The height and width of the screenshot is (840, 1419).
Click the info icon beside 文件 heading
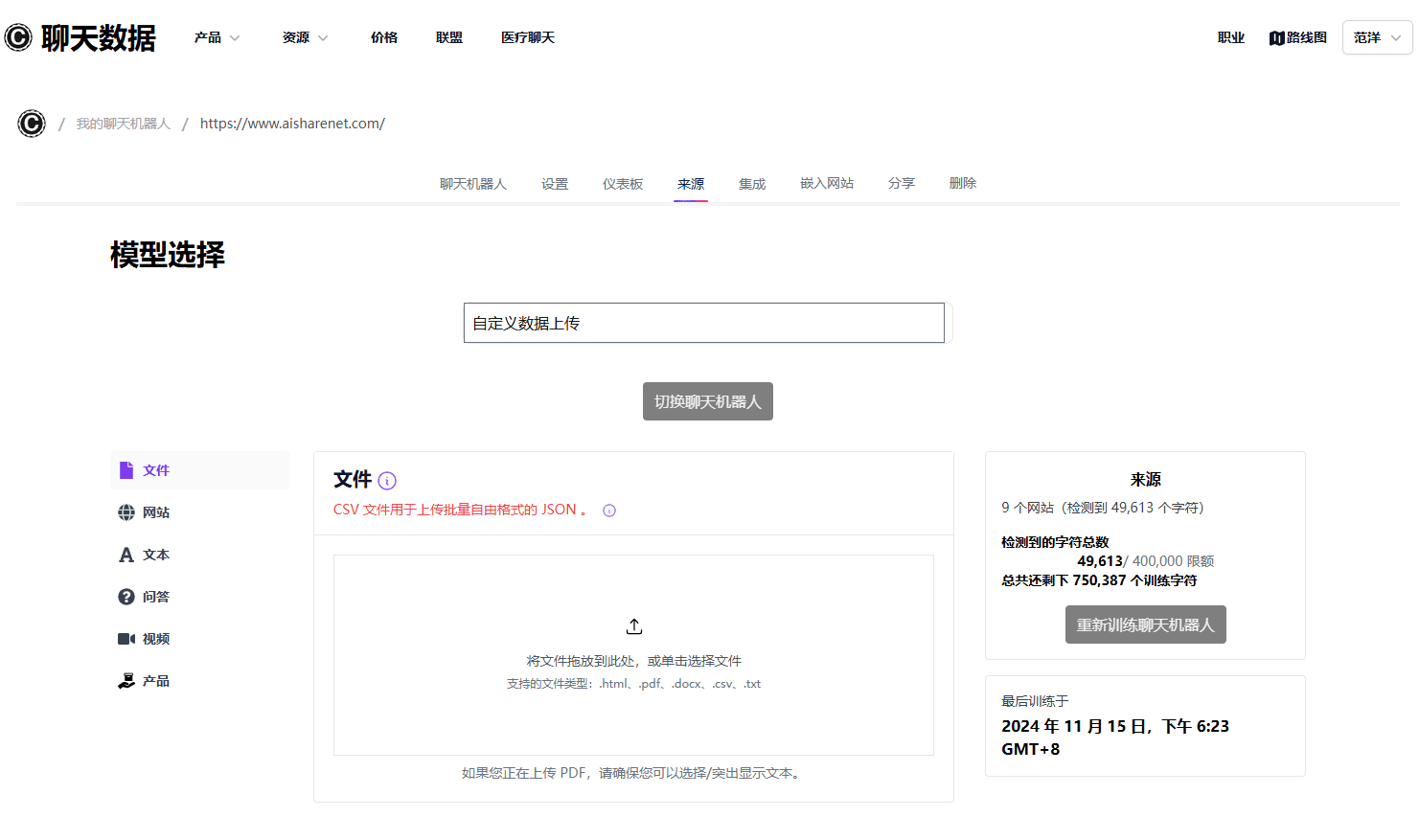(387, 481)
